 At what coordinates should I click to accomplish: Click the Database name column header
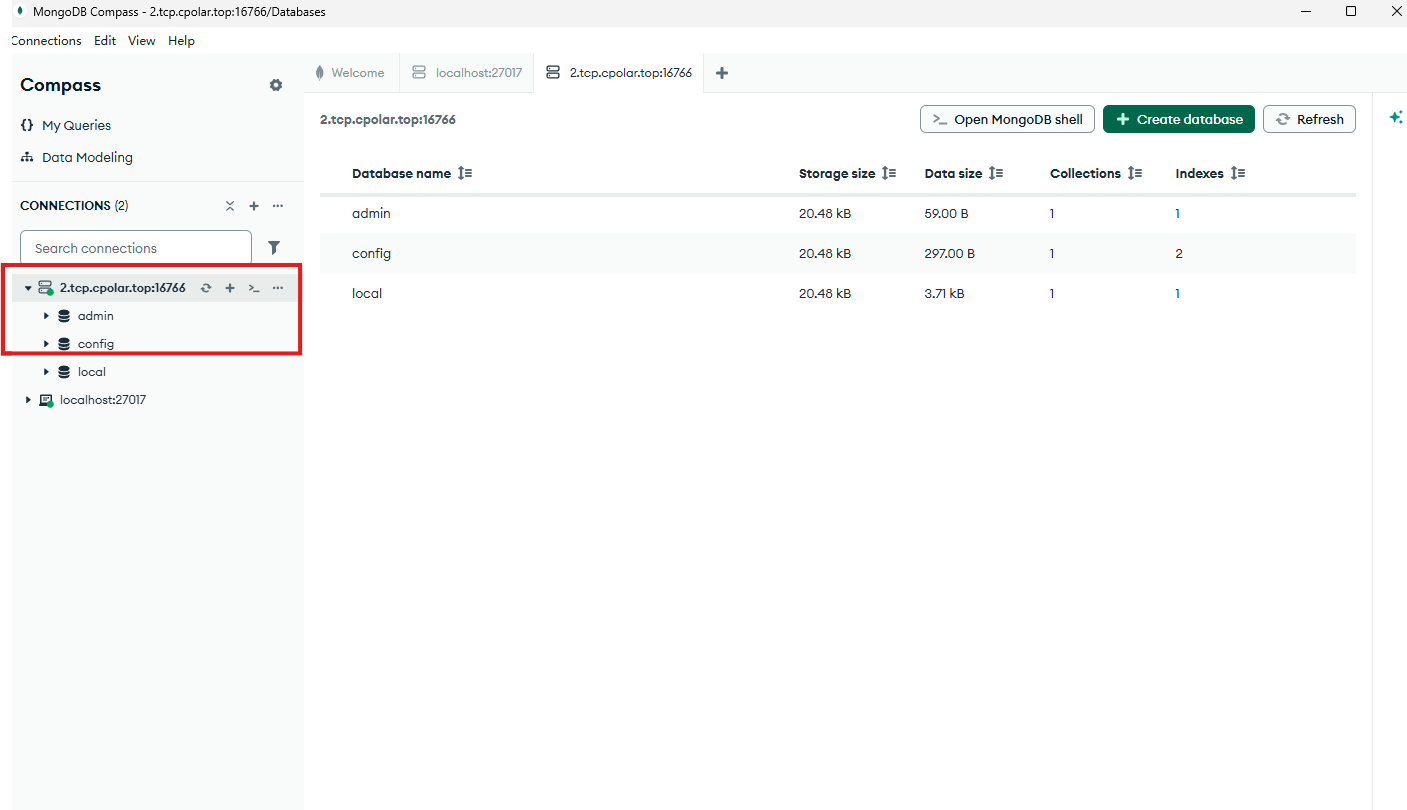pos(401,173)
